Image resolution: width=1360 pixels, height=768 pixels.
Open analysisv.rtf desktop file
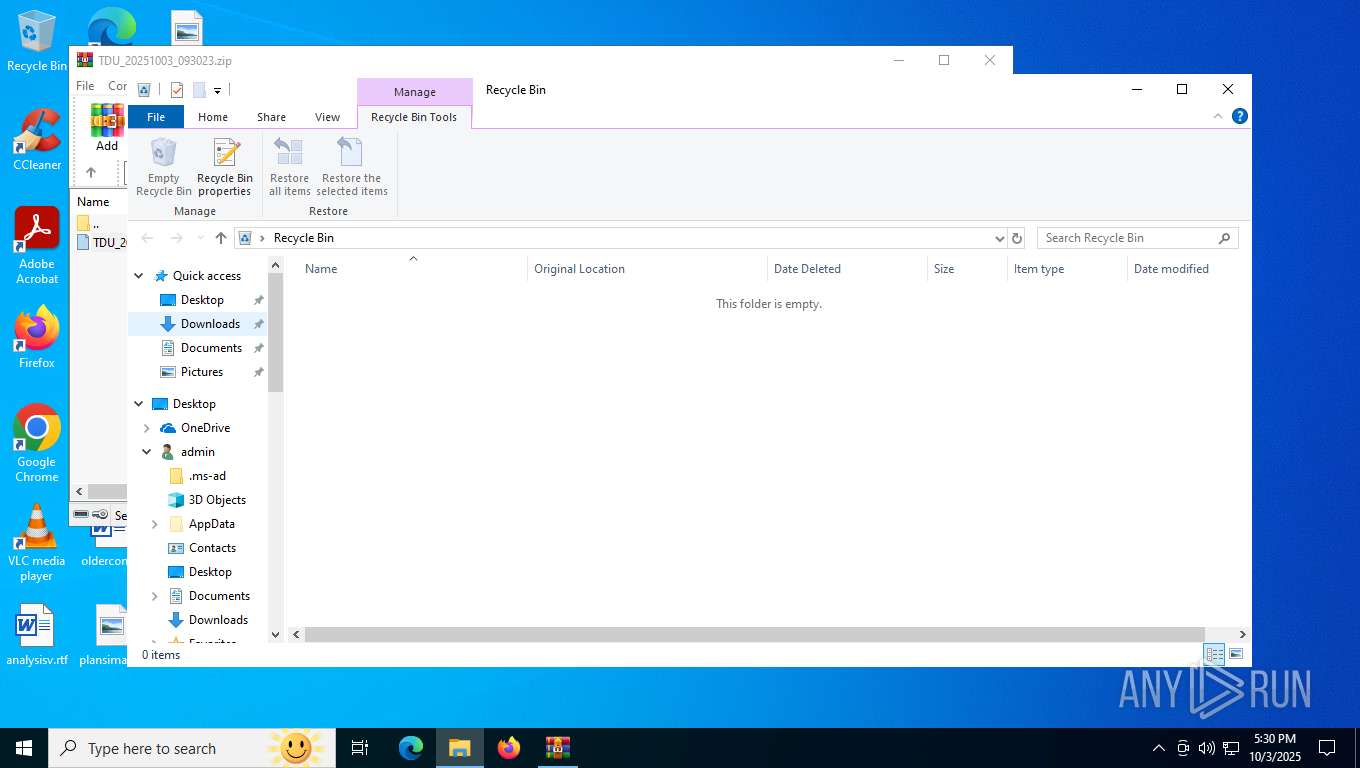coord(37,635)
